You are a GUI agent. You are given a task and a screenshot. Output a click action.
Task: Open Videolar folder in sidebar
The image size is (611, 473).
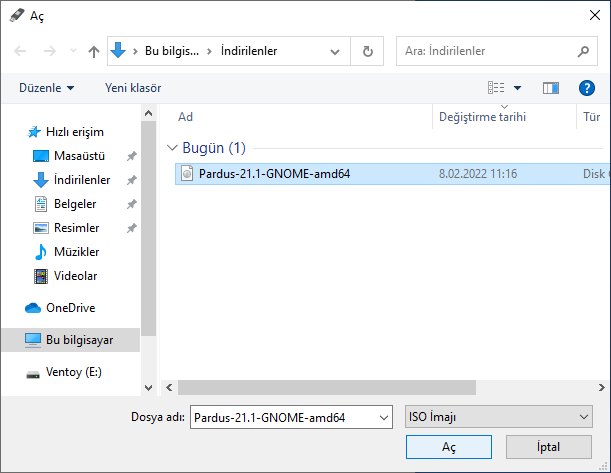pos(75,275)
